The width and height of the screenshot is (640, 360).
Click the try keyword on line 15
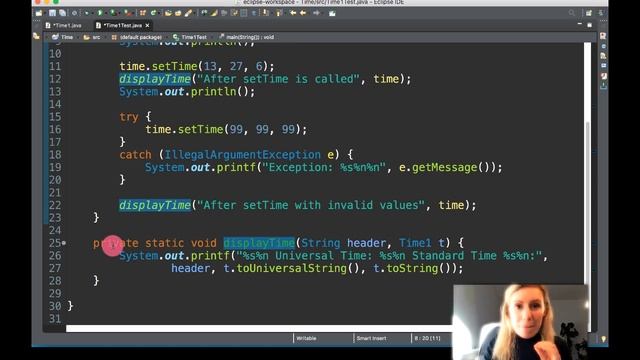pyautogui.click(x=129, y=117)
